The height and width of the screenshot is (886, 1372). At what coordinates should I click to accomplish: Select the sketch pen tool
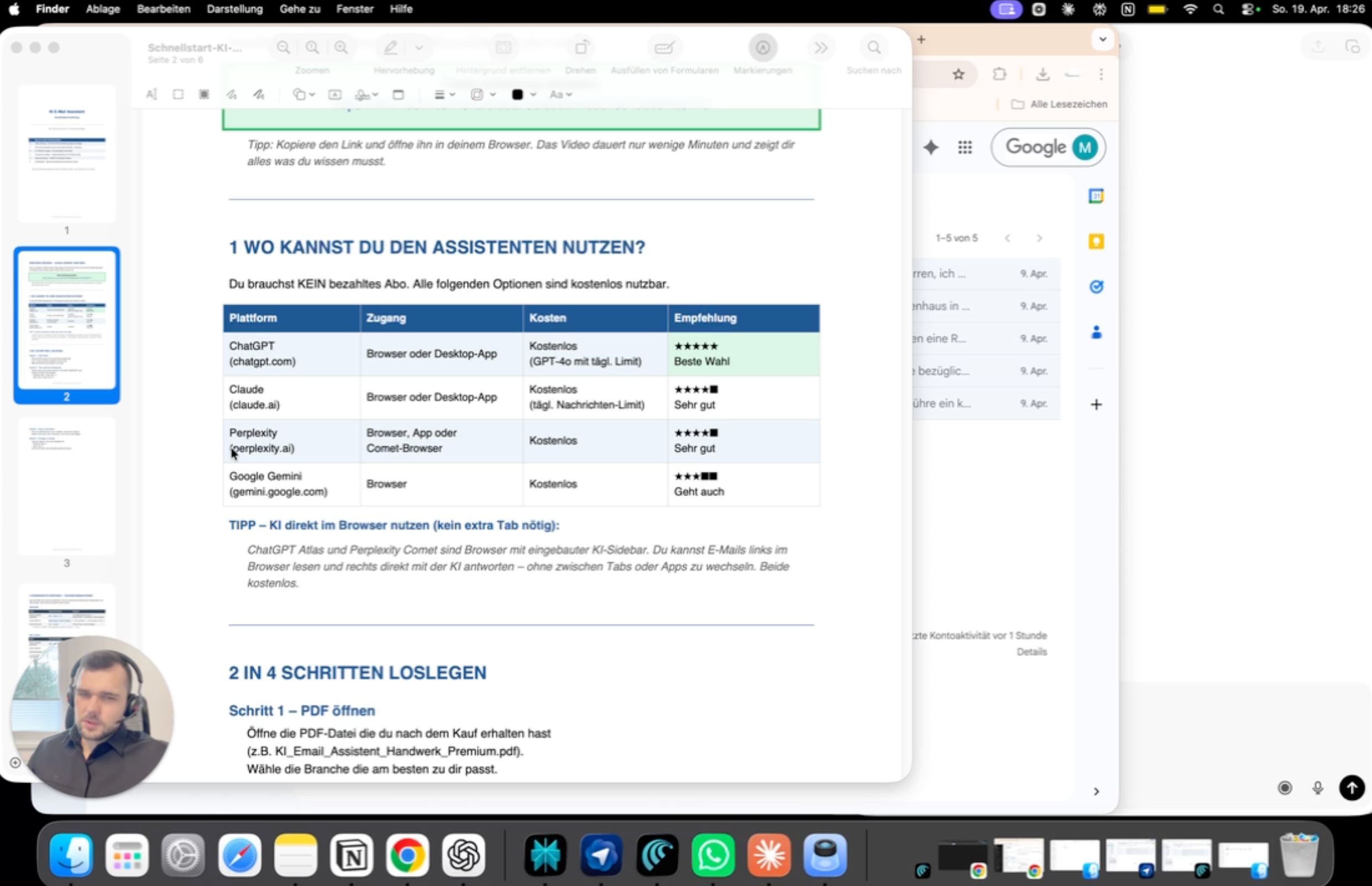(x=232, y=95)
